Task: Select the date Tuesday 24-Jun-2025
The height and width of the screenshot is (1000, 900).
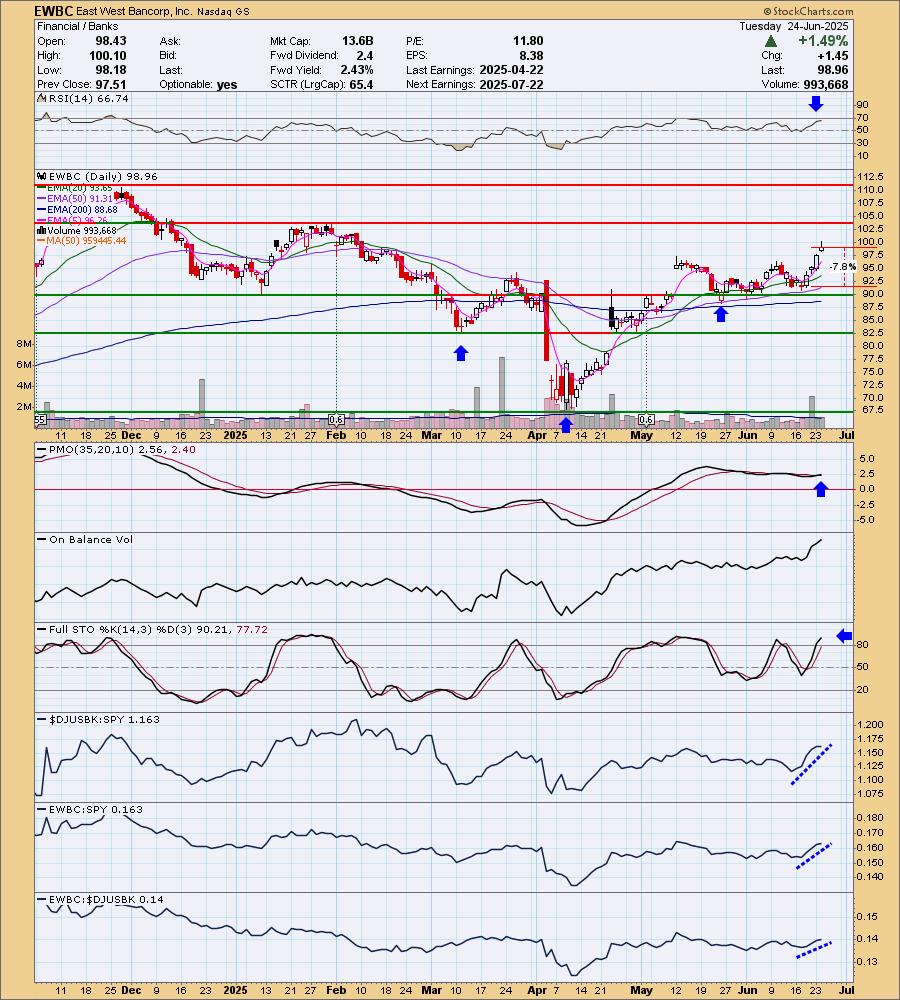Action: point(793,26)
